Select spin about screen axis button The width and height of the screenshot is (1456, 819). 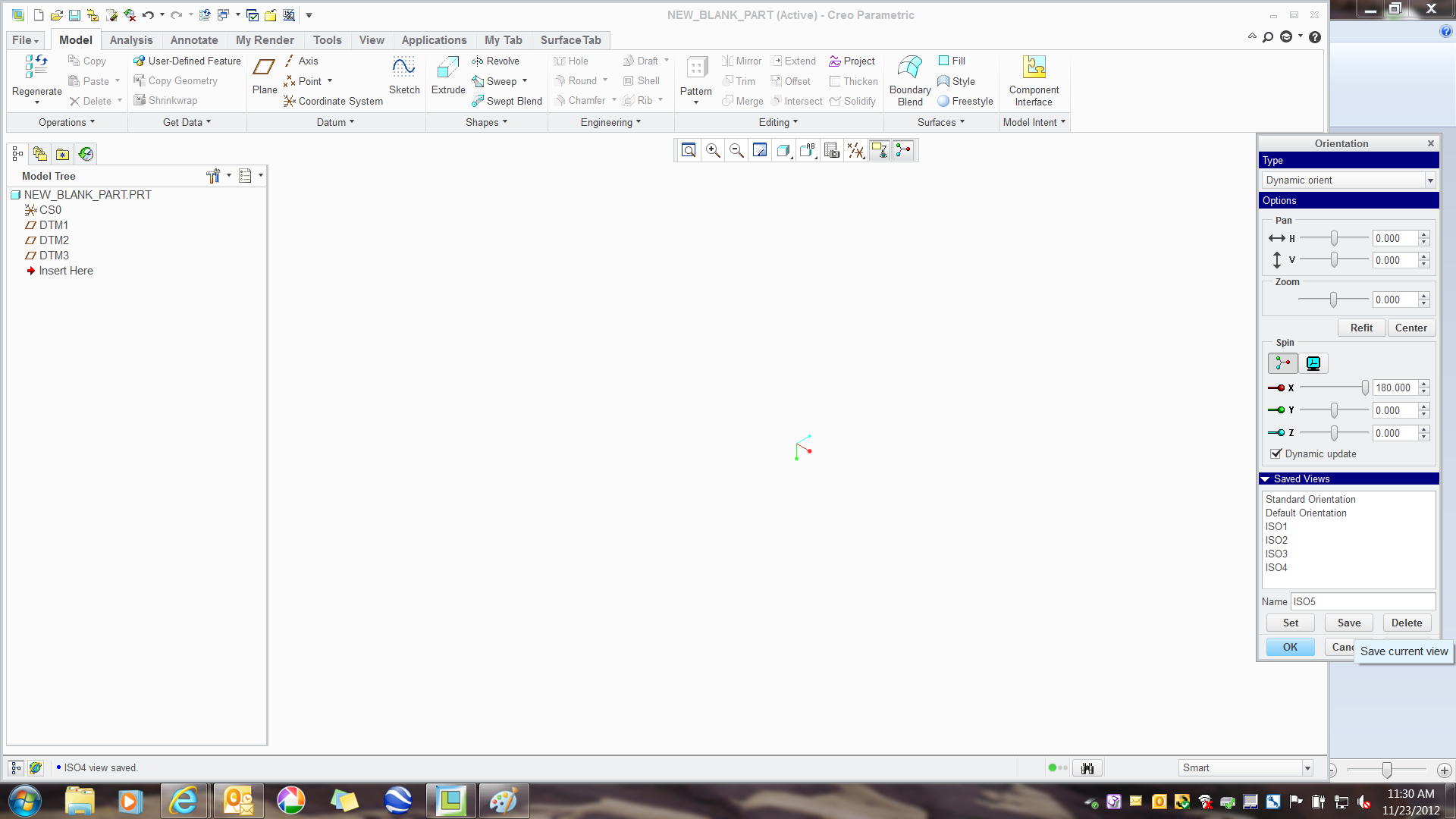pos(1313,363)
